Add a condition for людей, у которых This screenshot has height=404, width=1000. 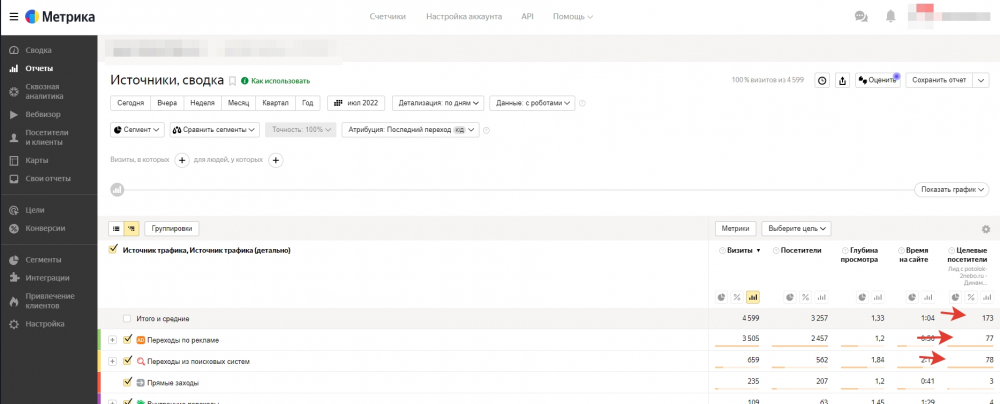(276, 160)
